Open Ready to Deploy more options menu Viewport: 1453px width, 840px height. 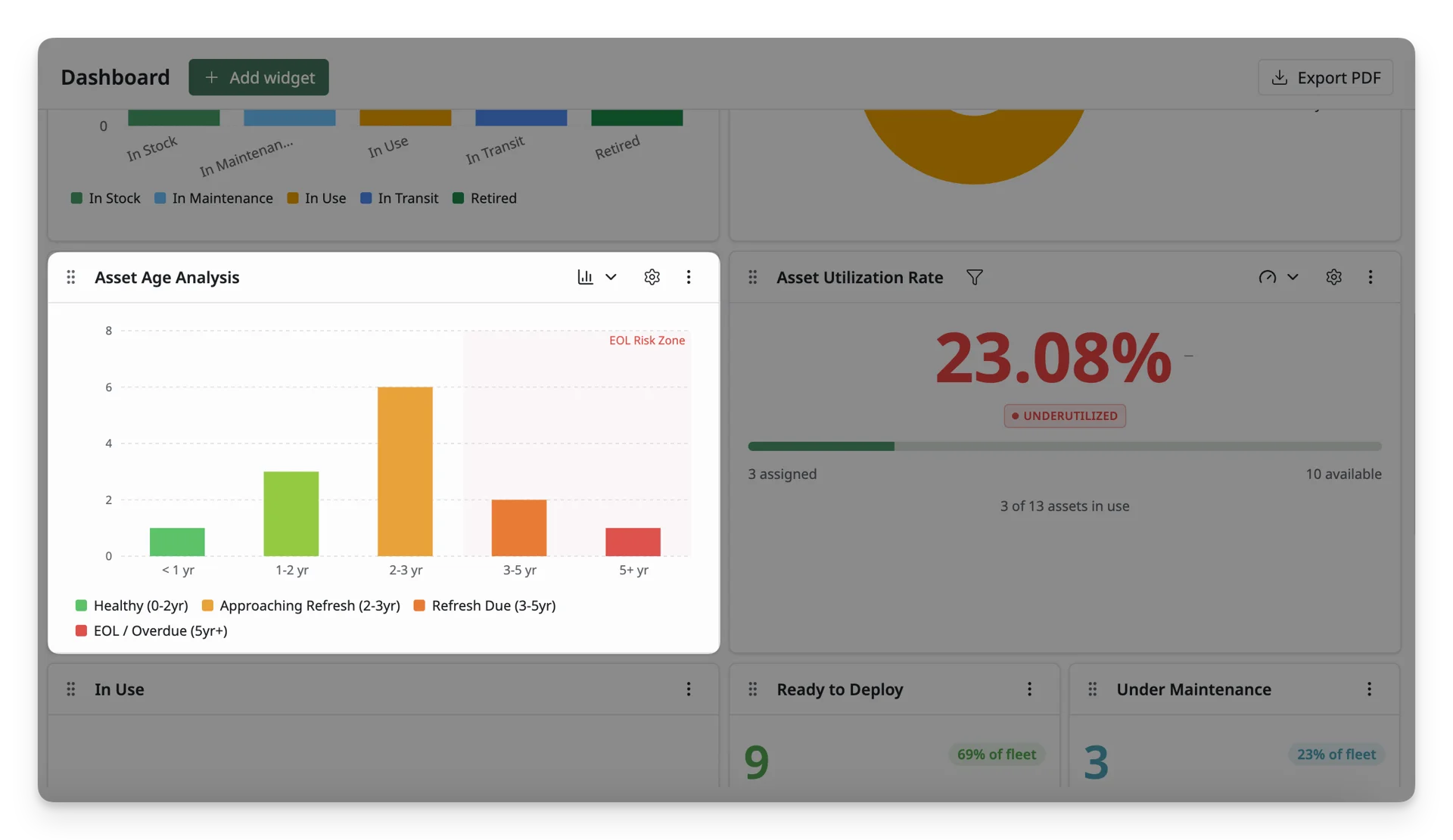tap(1029, 689)
